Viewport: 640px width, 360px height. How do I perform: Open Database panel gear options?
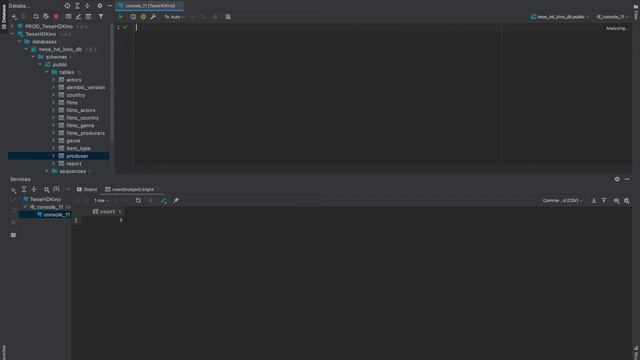click(100, 6)
